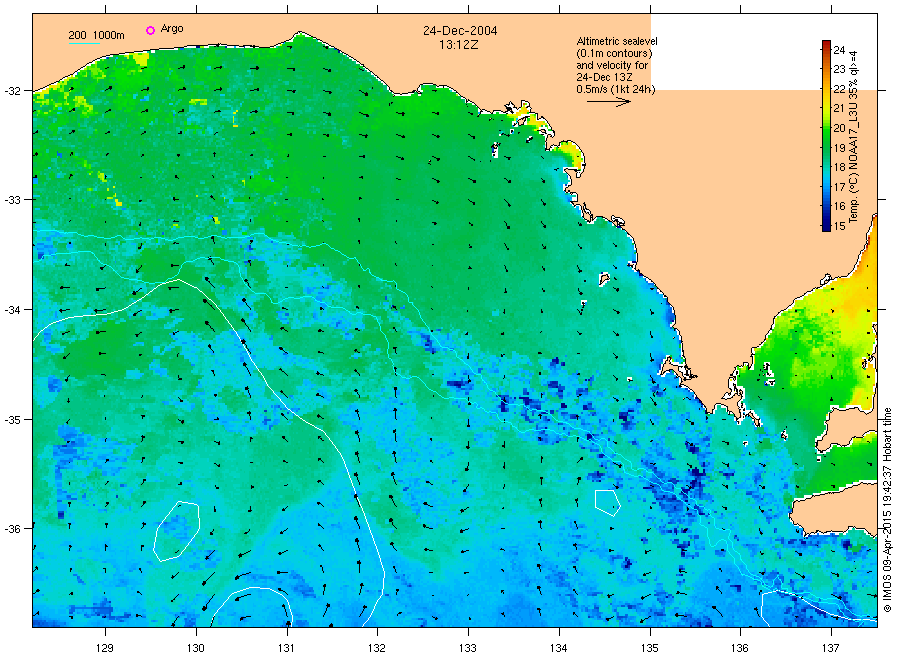Click the Temp. NOAA17_L3U colorbar title
Screen dimensions: 900x660
pos(854,137)
